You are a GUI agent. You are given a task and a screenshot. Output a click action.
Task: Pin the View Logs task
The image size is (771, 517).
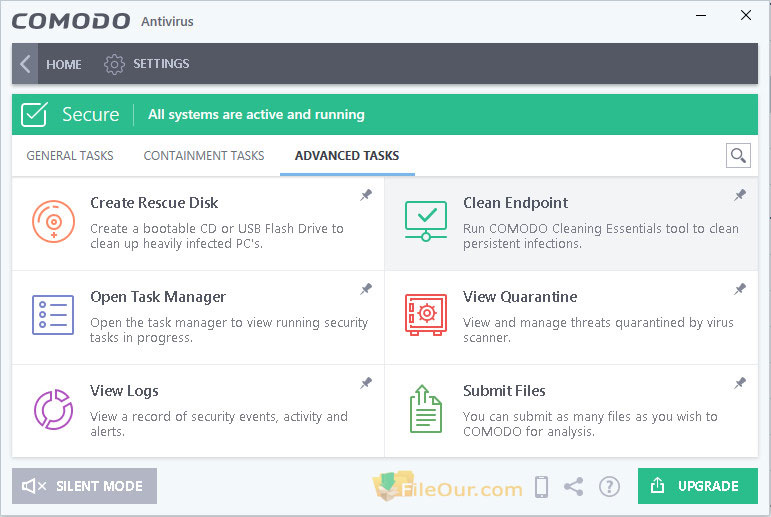[366, 383]
